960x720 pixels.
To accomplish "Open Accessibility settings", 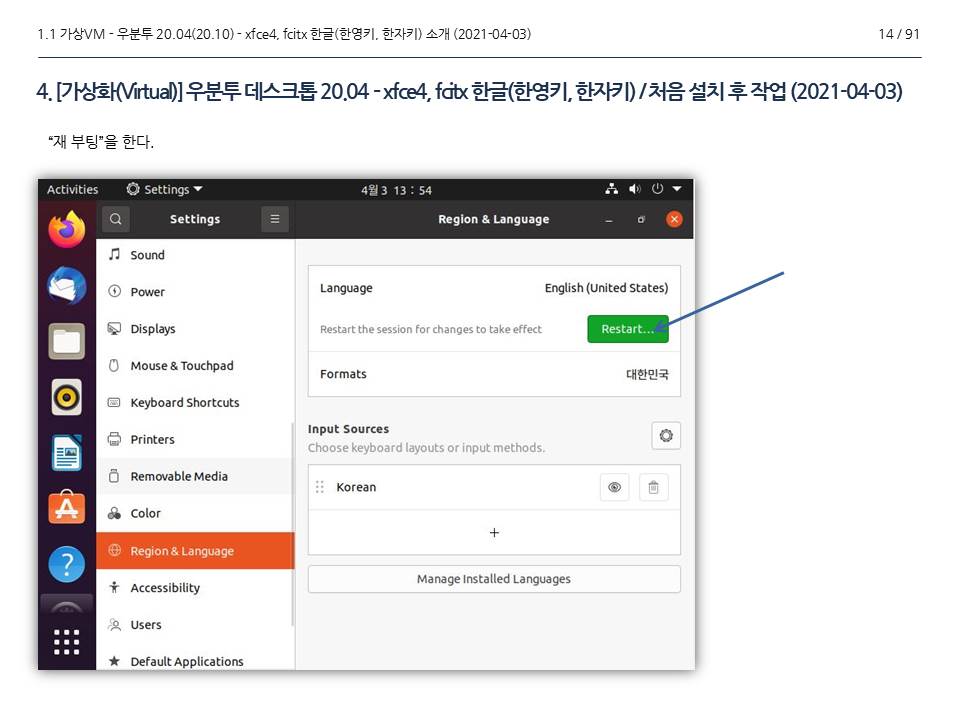I will coord(195,588).
